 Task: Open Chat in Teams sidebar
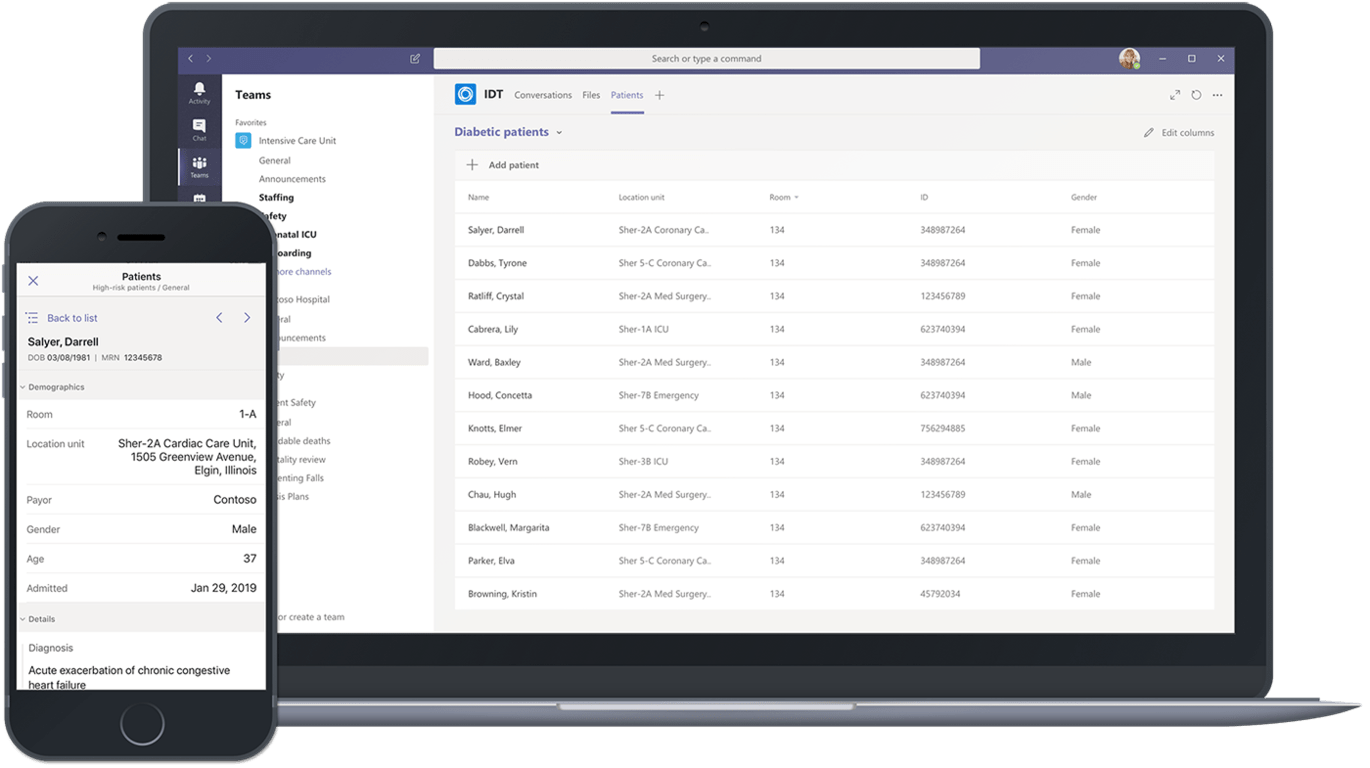200,130
